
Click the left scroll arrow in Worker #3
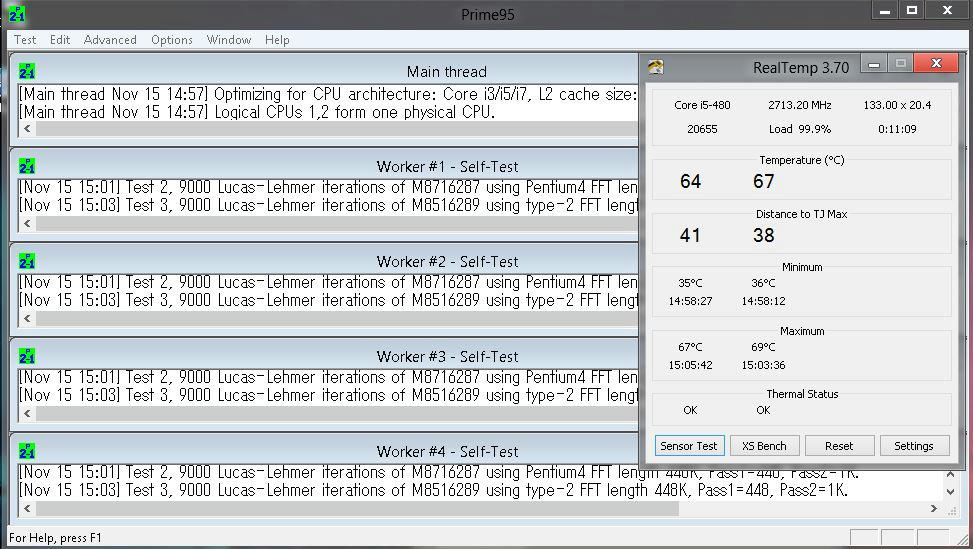tap(27, 413)
